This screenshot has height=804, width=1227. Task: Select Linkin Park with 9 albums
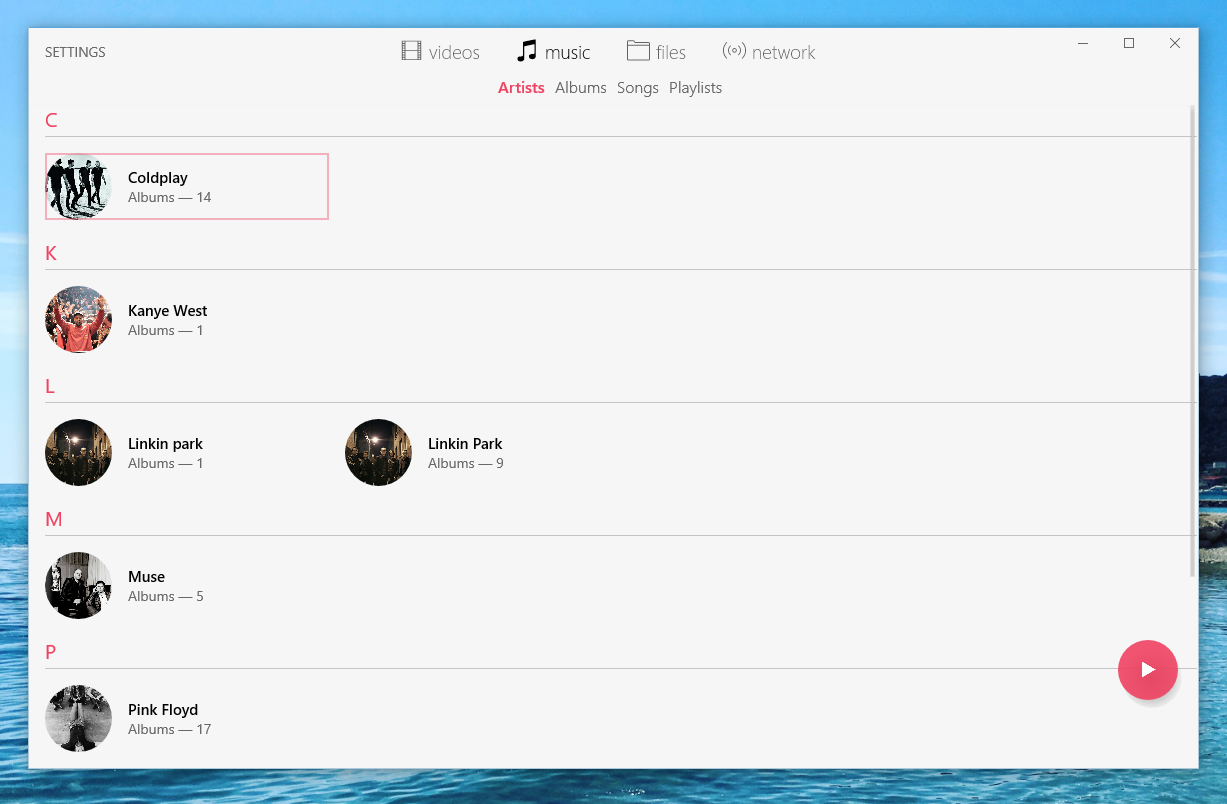point(465,452)
